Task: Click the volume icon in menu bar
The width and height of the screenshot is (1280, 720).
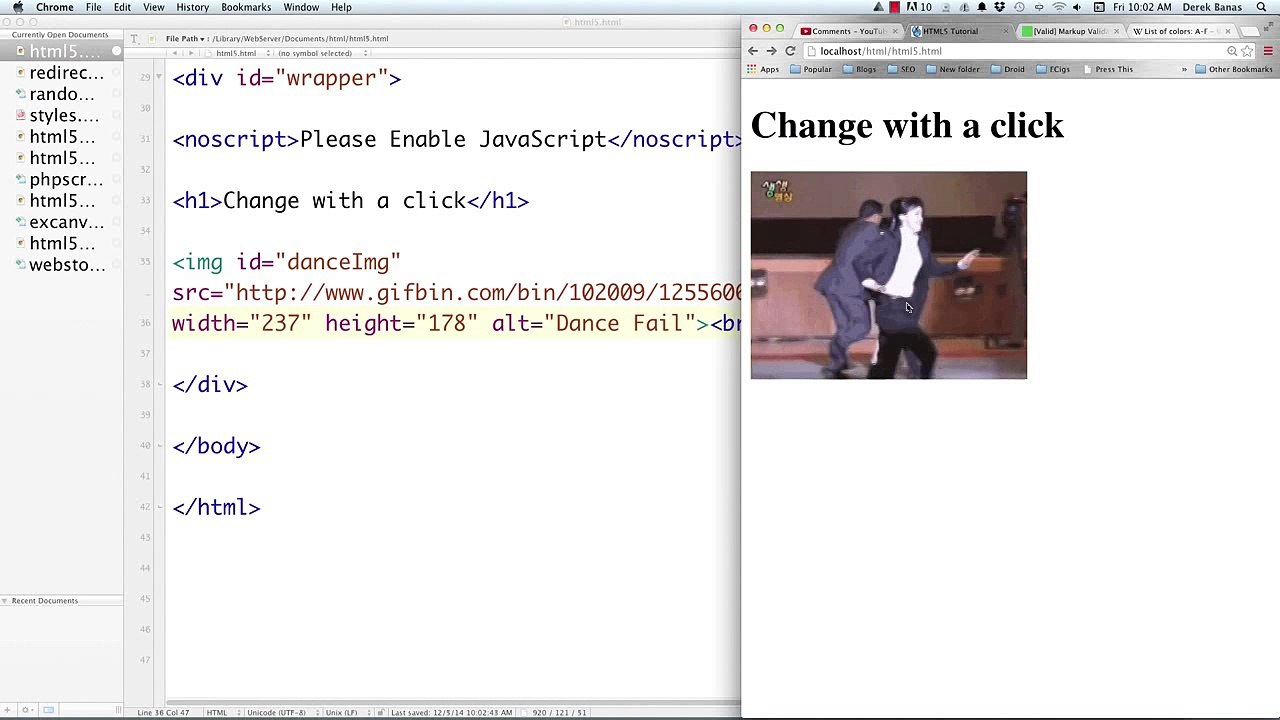Action: [1077, 7]
